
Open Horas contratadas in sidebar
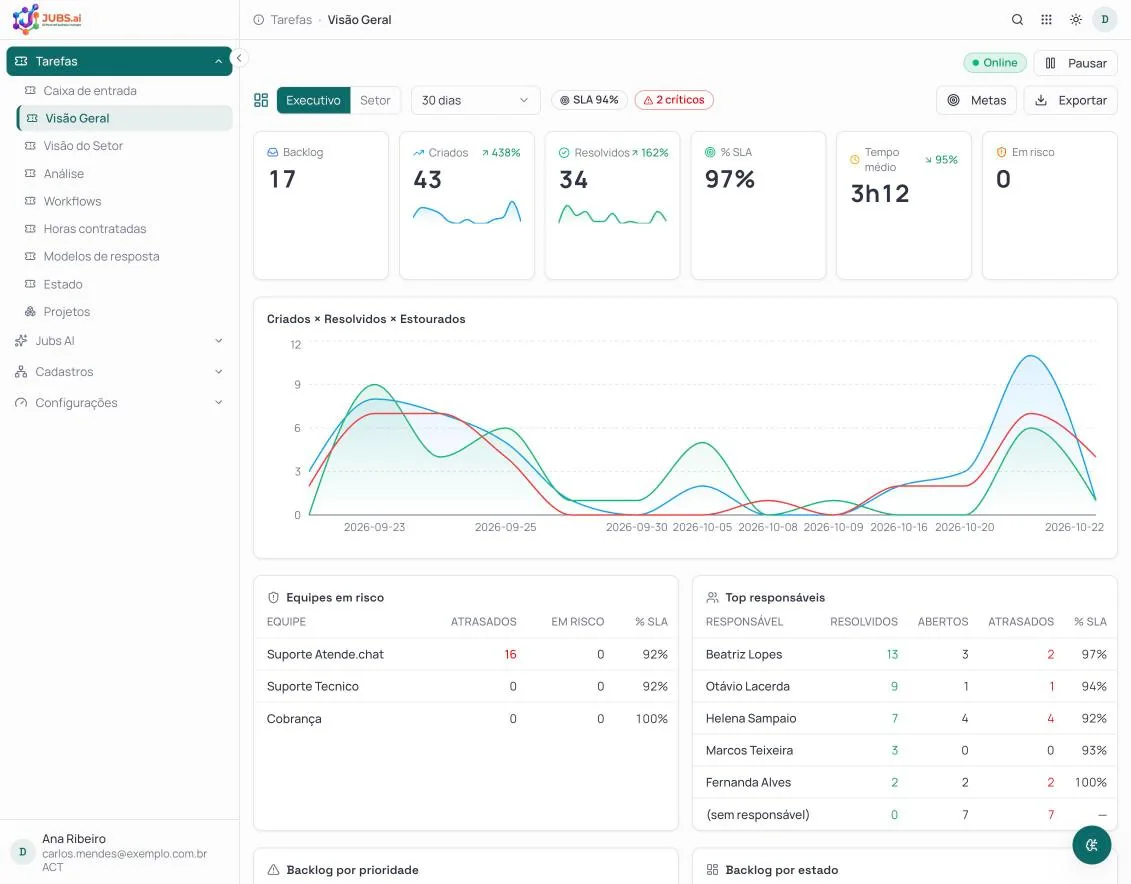pyautogui.click(x=124, y=229)
